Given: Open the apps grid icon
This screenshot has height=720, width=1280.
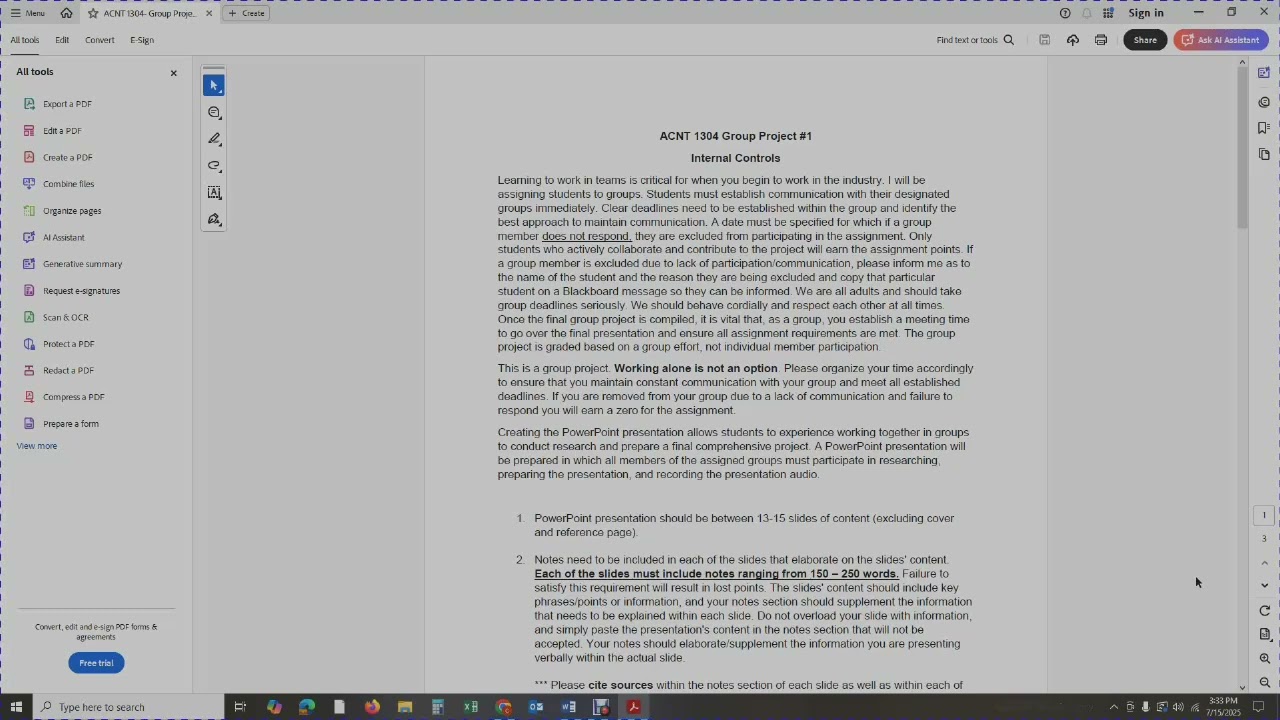Looking at the screenshot, I should tap(1108, 13).
